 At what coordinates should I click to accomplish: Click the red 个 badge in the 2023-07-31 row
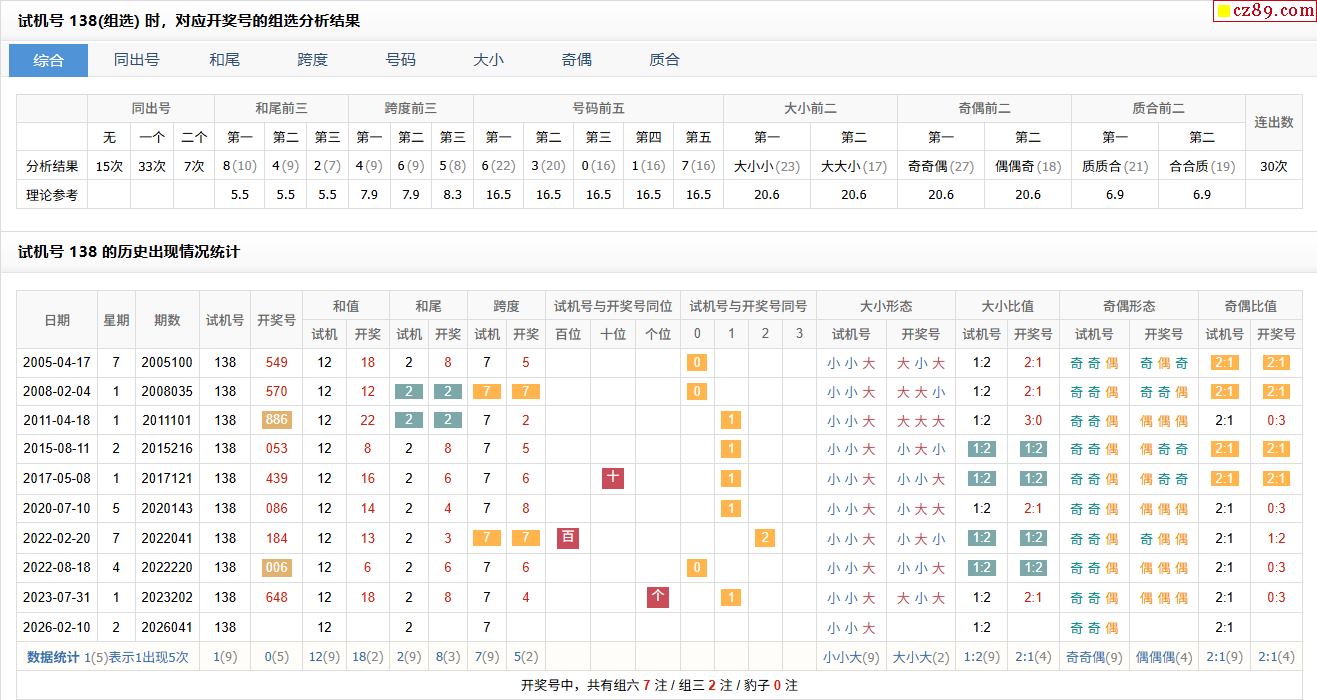pos(658,598)
